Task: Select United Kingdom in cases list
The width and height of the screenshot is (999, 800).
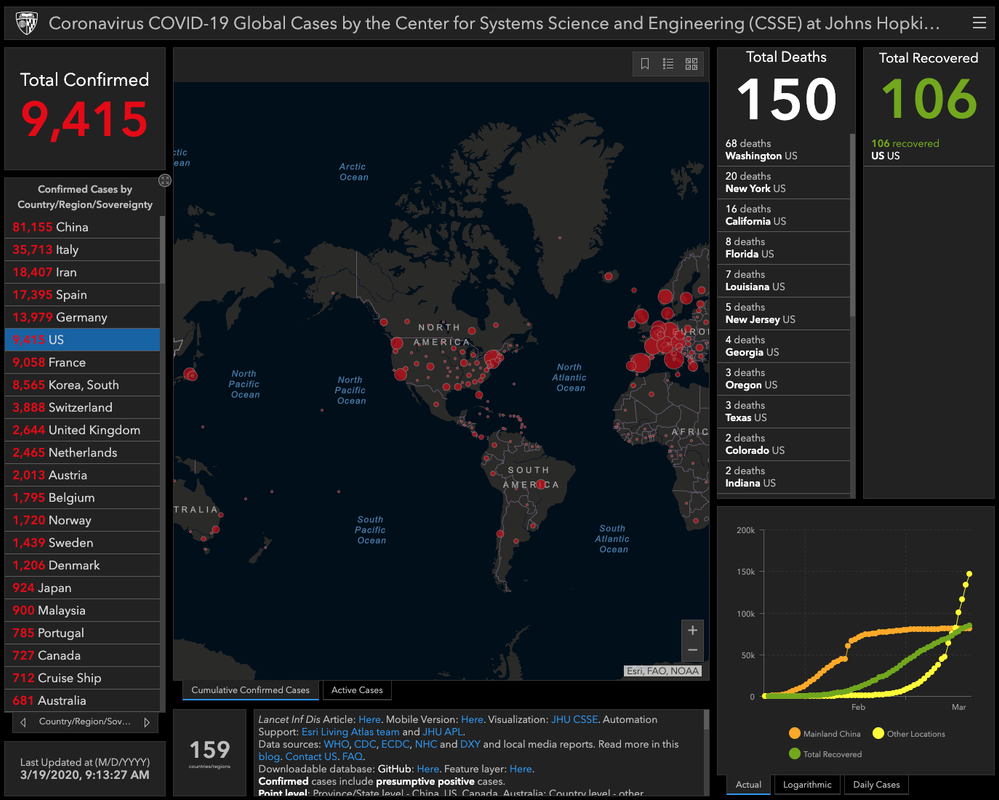Action: 82,430
